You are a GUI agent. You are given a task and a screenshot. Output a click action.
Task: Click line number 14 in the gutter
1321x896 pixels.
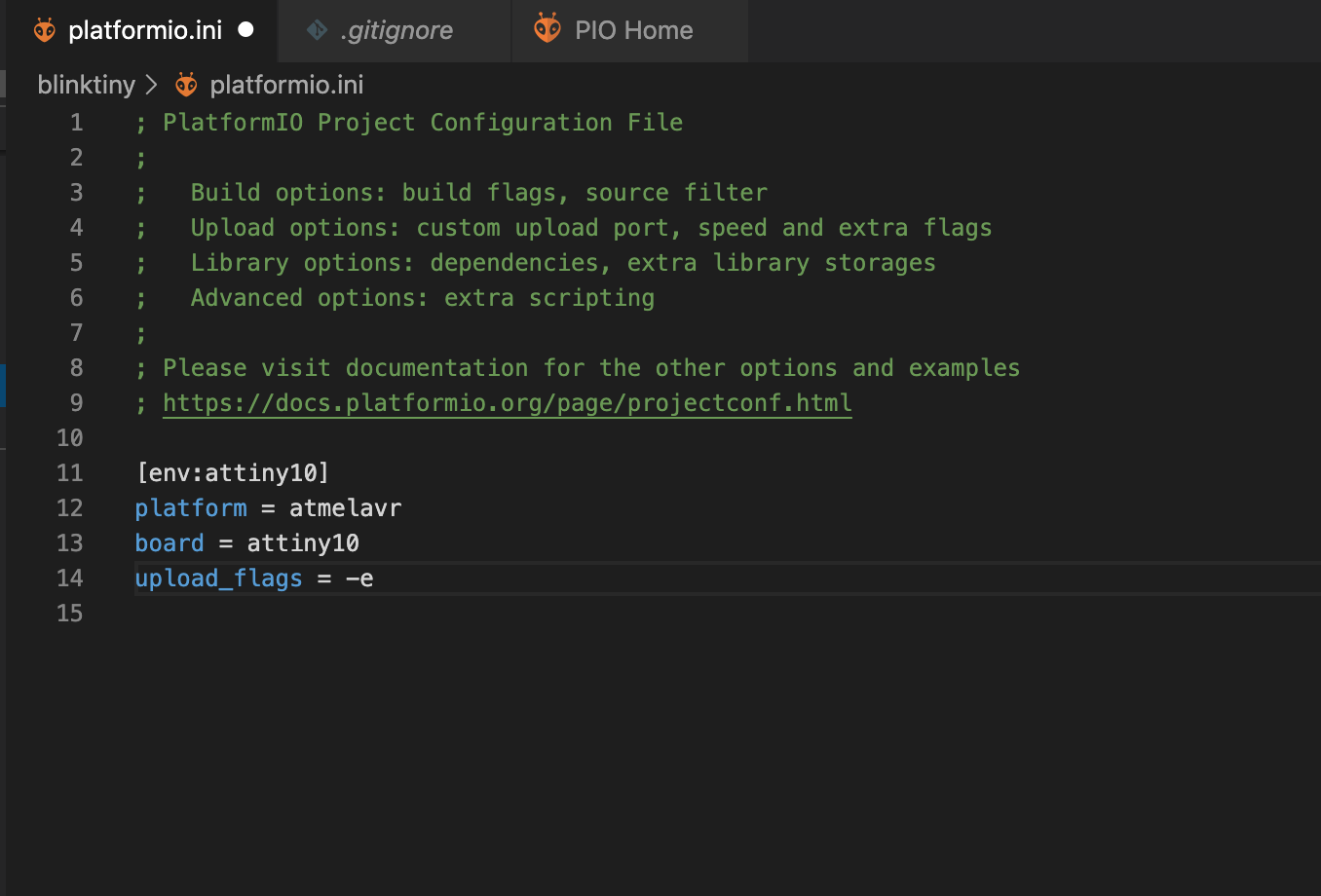[70, 579]
